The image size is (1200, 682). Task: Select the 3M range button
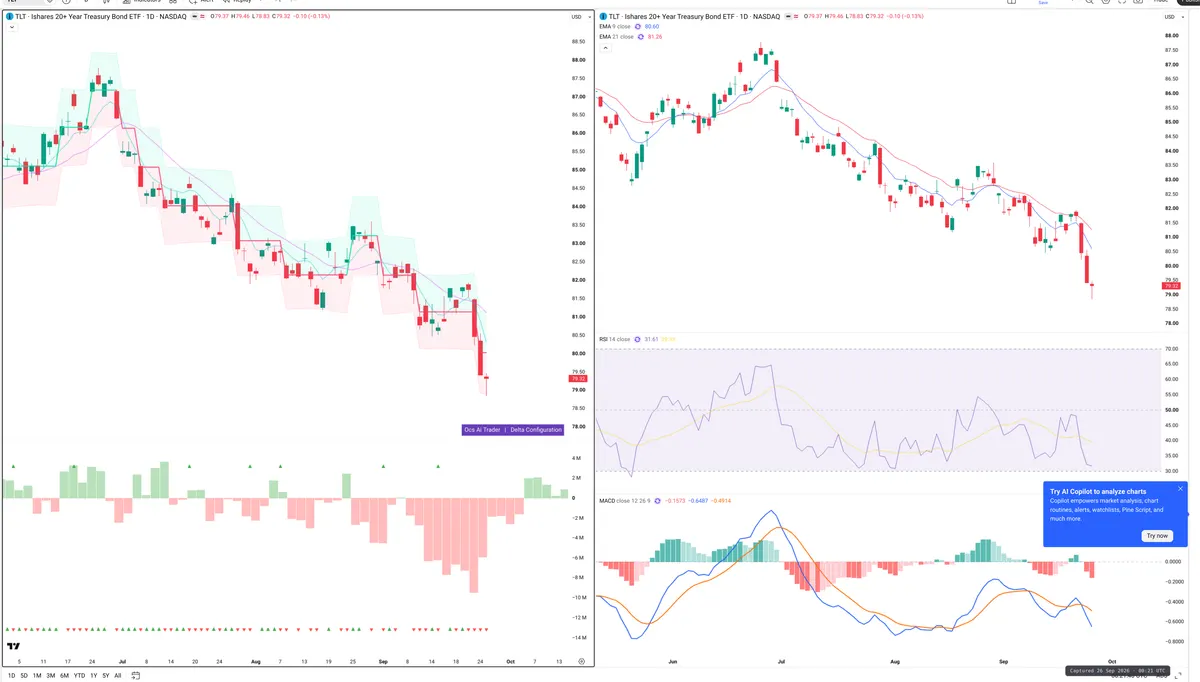pos(51,675)
